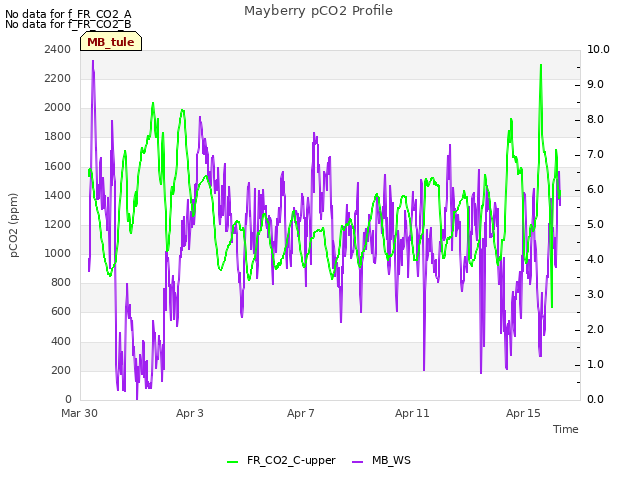The height and width of the screenshot is (480, 640).
Task: Click the 1800 left axis value
Action: click(x=58, y=137)
